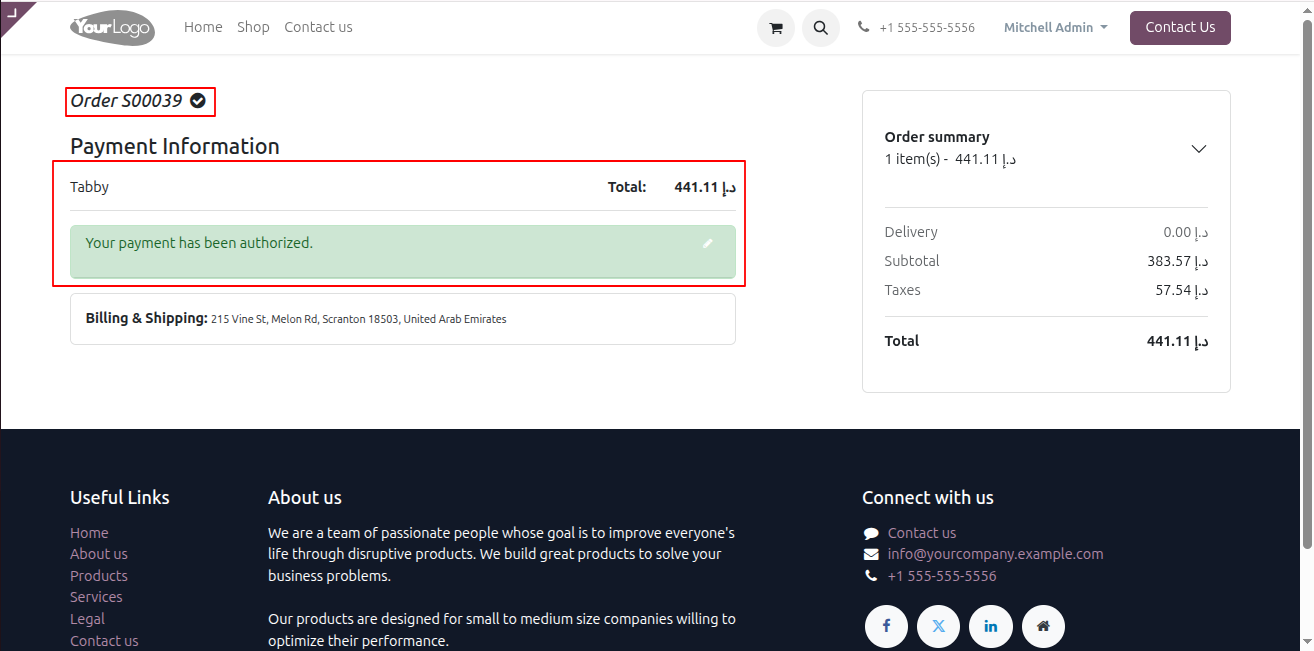
Task: Go to Home in top navigation
Action: pos(203,27)
